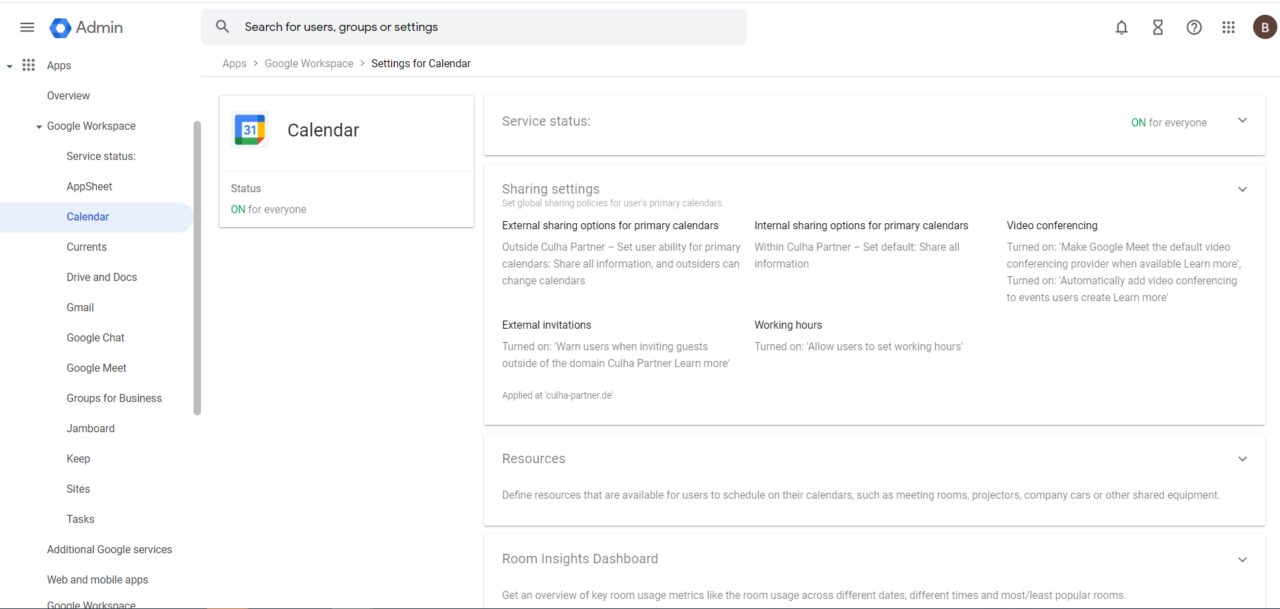Viewport: 1280px width, 609px height.
Task: Open the Apps breadcrumb link
Action: [234, 62]
